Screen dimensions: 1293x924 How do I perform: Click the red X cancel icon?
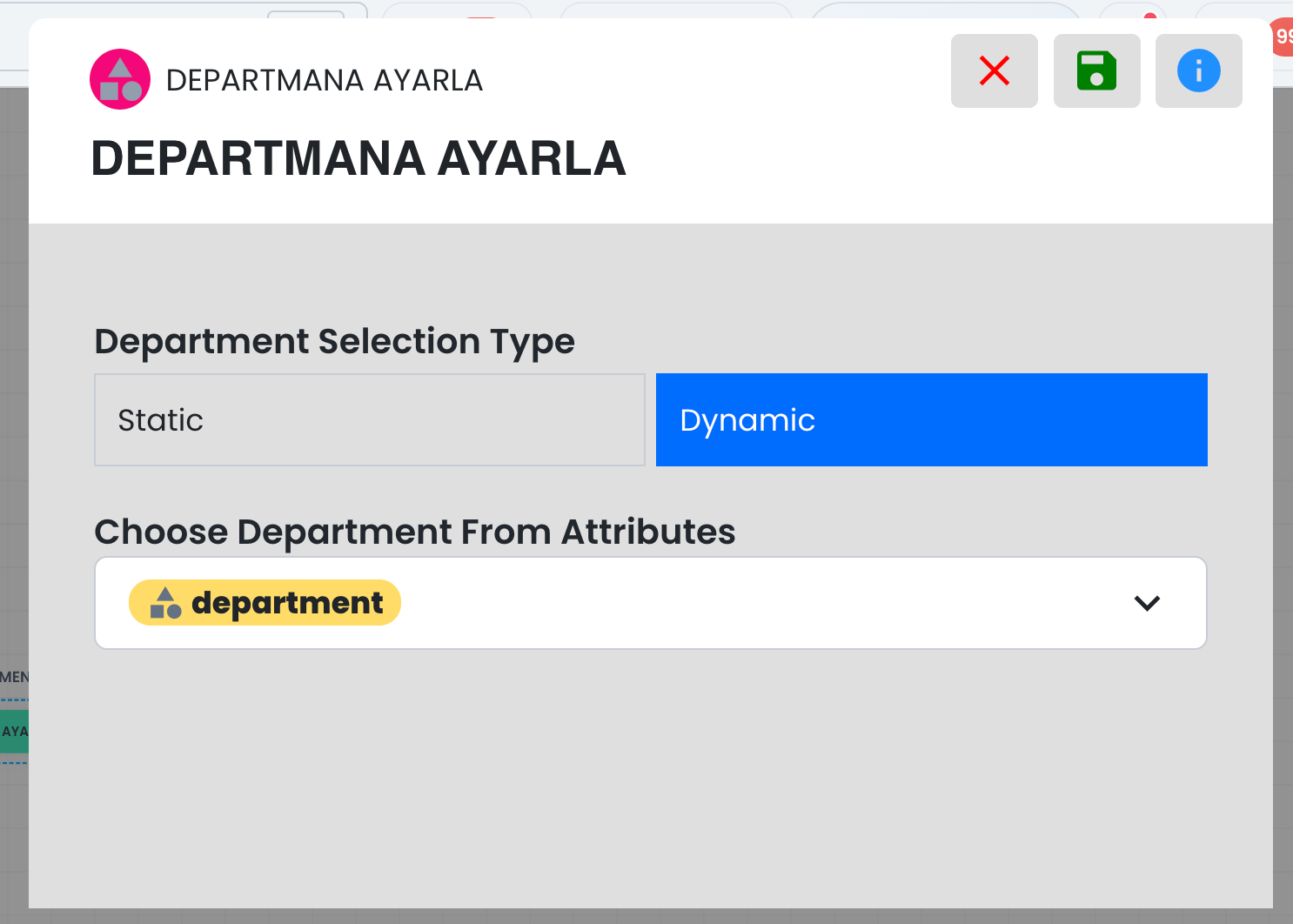(994, 70)
